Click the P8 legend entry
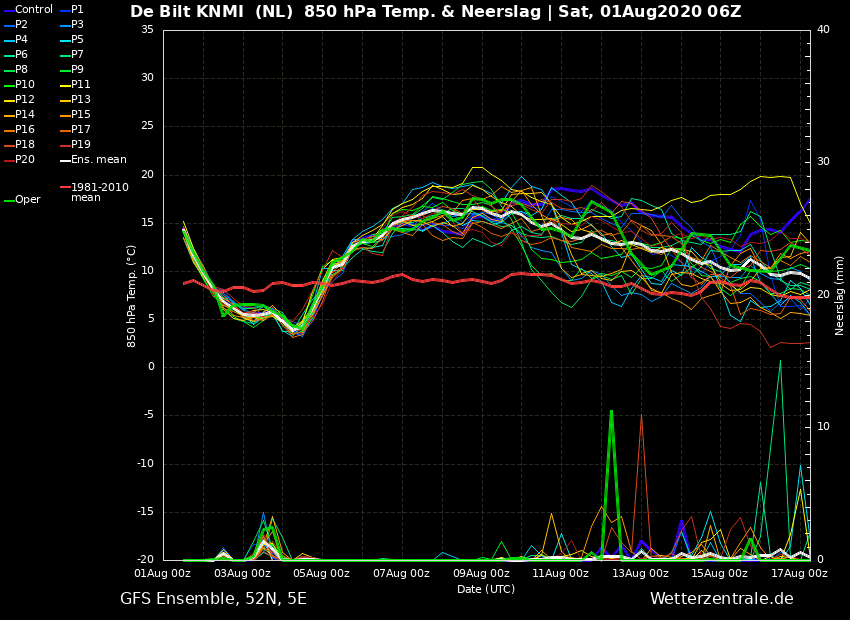 [x=22, y=70]
